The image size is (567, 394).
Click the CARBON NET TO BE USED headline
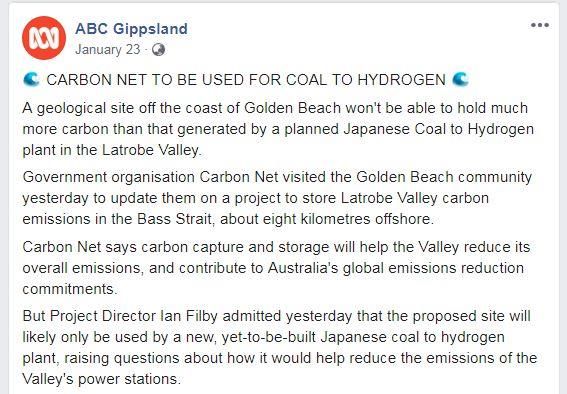[246, 80]
